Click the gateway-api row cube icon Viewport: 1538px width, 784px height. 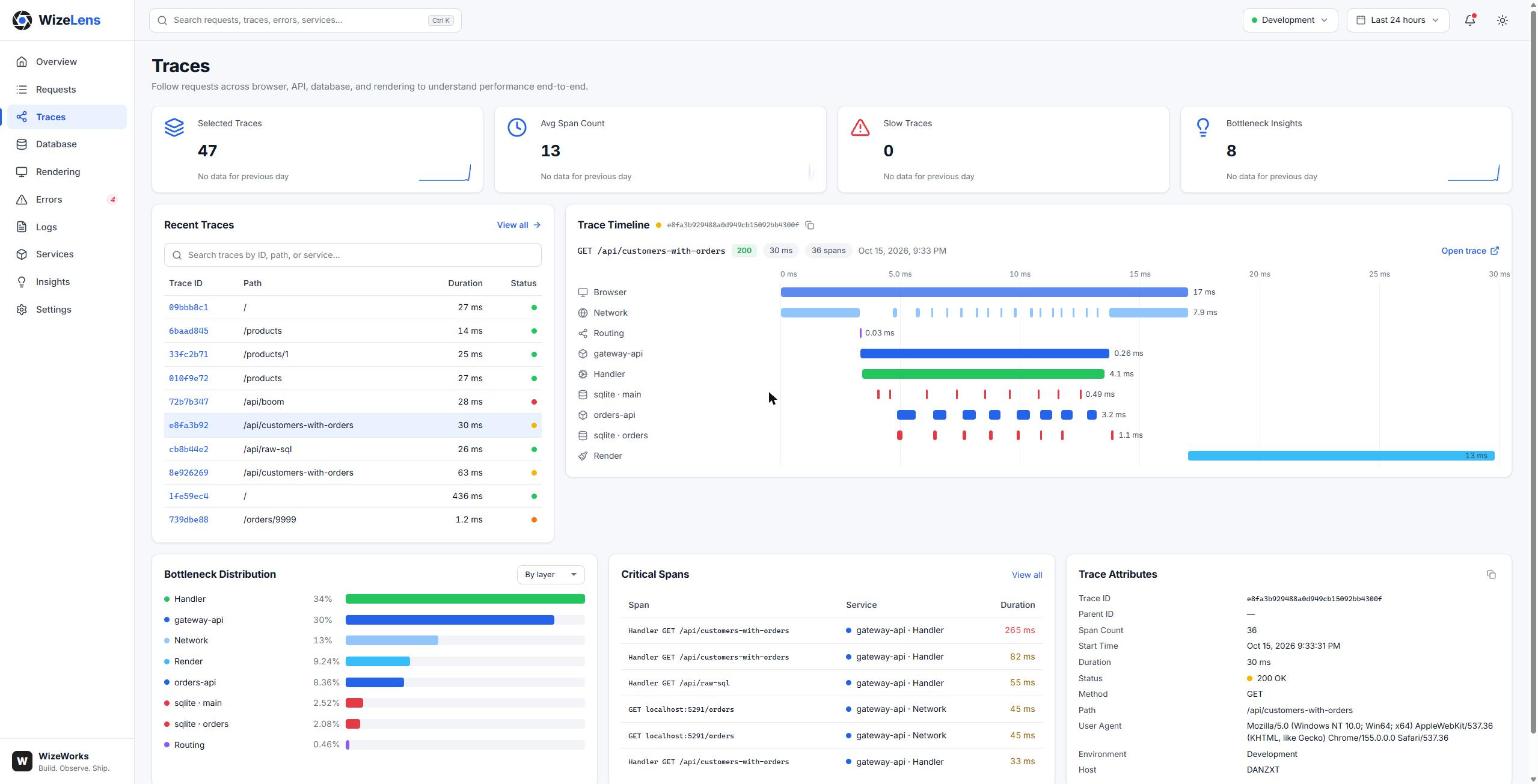point(583,354)
